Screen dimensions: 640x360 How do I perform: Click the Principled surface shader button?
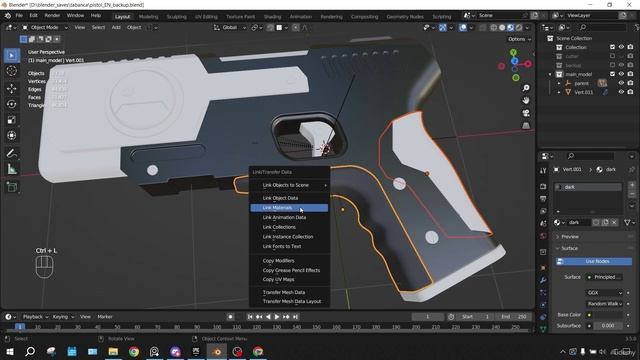pyautogui.click(x=604, y=277)
